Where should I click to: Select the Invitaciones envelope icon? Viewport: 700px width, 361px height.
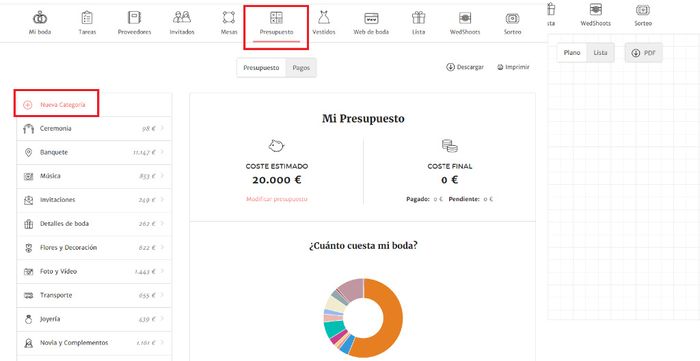(x=28, y=200)
